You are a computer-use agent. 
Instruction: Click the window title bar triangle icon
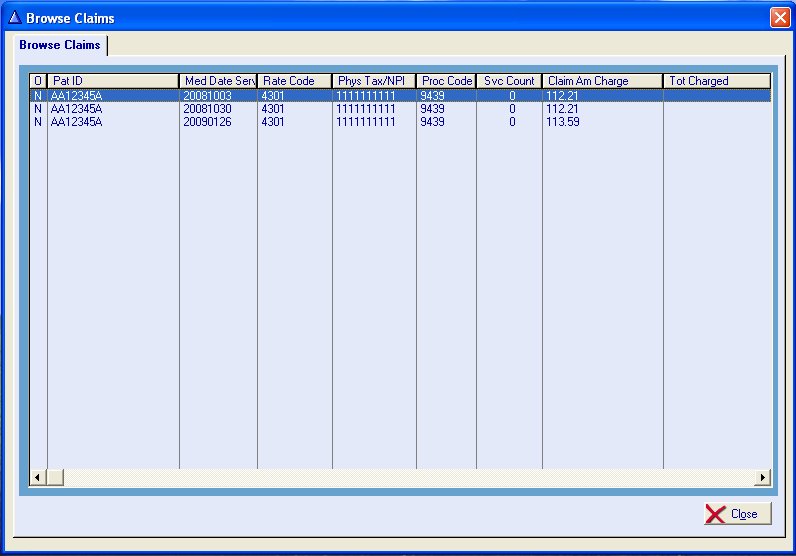coord(15,18)
